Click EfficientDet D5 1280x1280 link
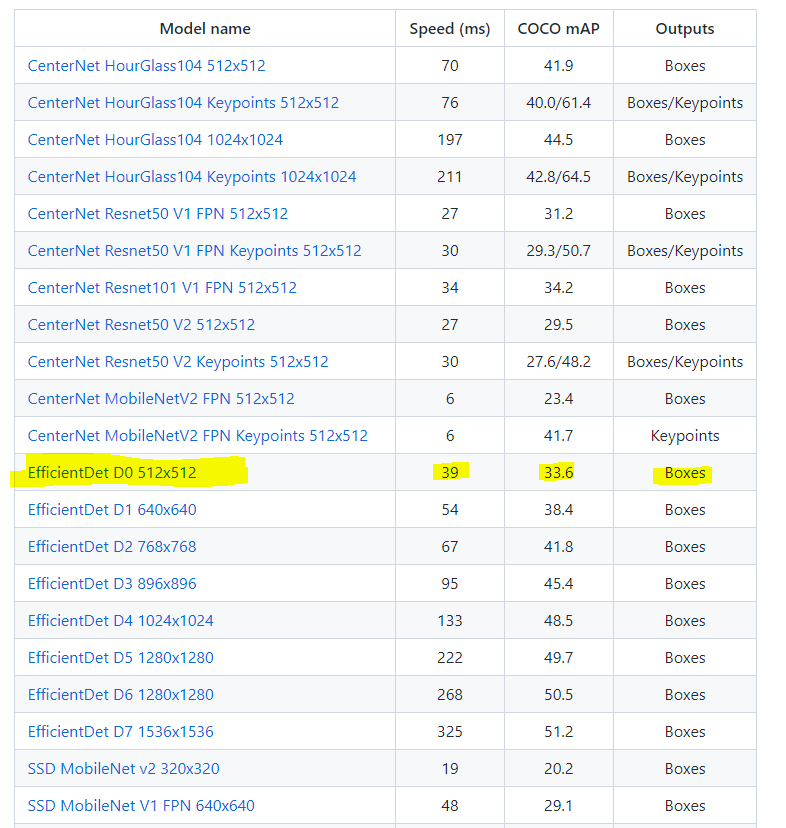 tap(120, 657)
